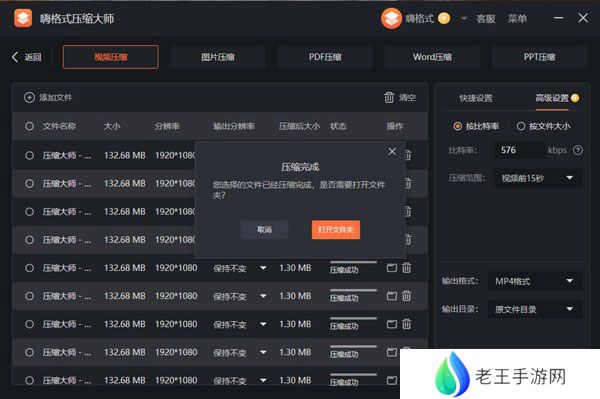The width and height of the screenshot is (600, 399).
Task: Open the 输出格式 dropdown showing MP4格式
Action: click(x=535, y=282)
